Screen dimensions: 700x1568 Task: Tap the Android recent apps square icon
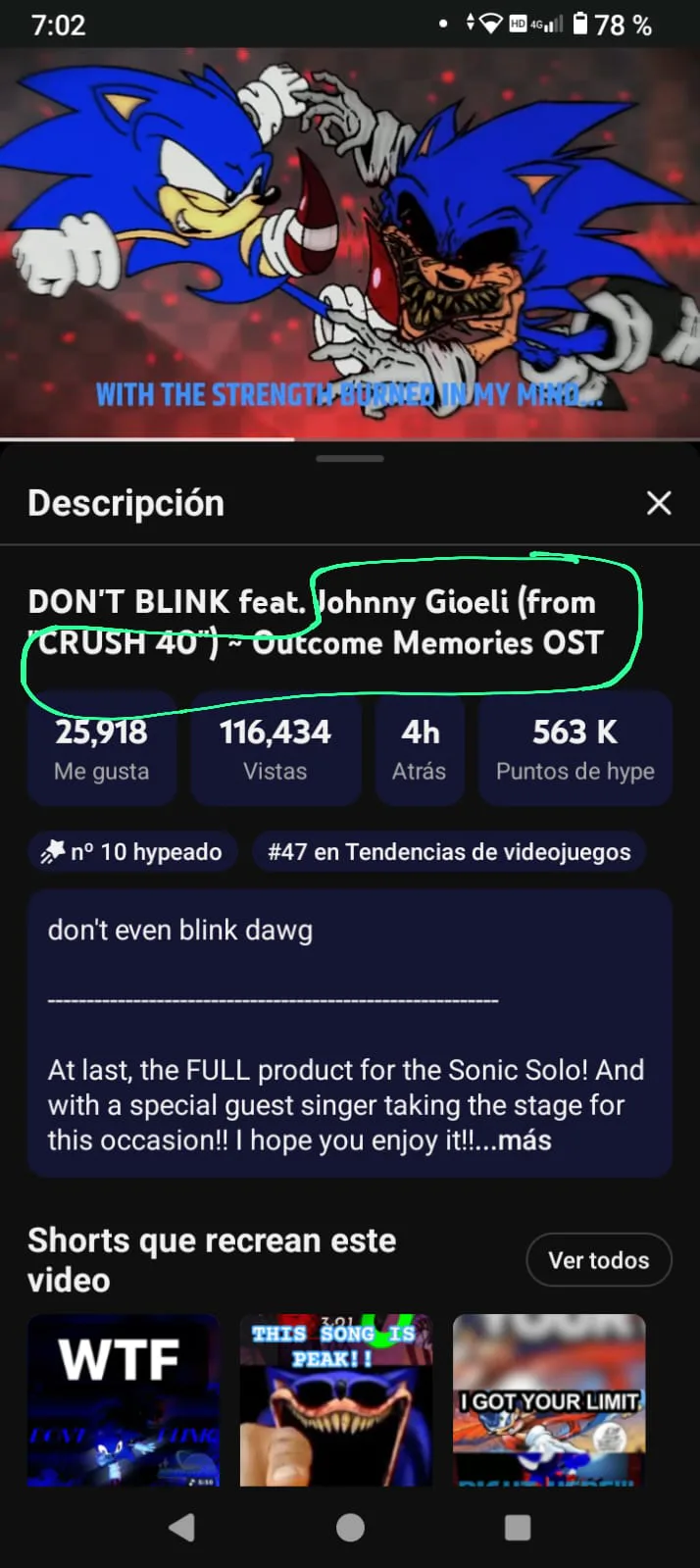(x=517, y=1527)
